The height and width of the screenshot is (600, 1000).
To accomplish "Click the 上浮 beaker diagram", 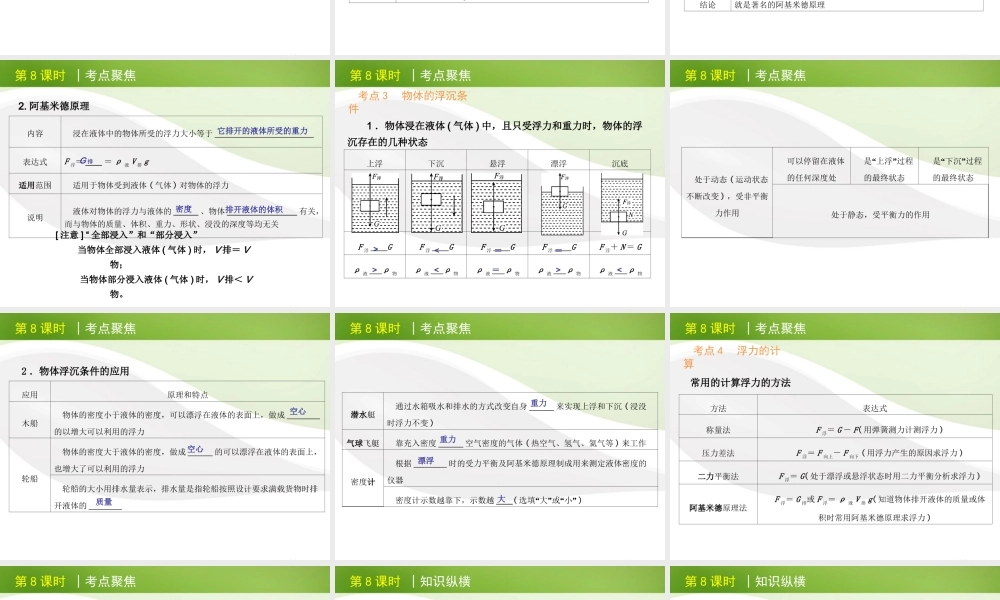I will [374, 204].
